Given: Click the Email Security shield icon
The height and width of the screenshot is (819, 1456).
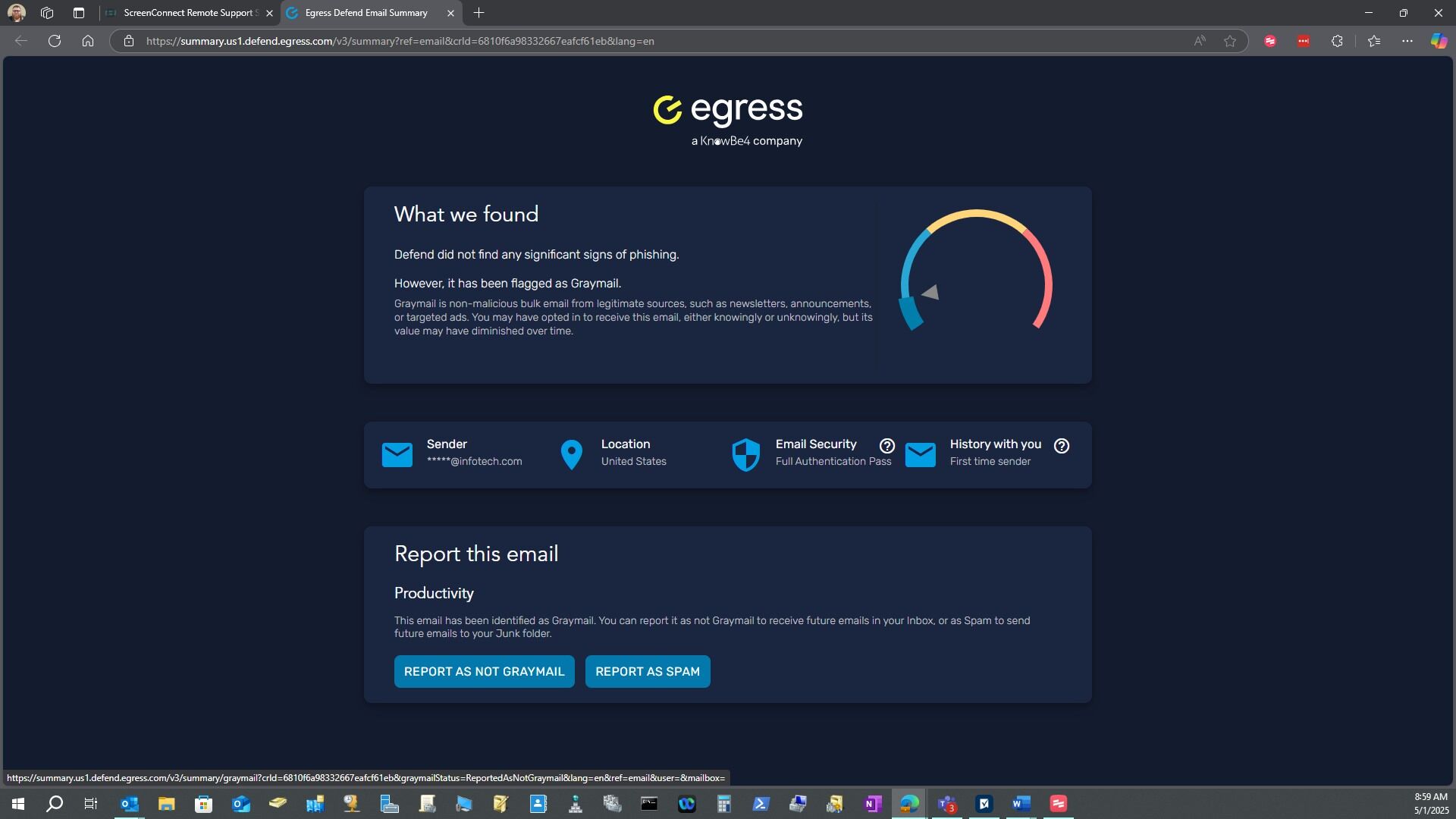Looking at the screenshot, I should click(x=746, y=455).
